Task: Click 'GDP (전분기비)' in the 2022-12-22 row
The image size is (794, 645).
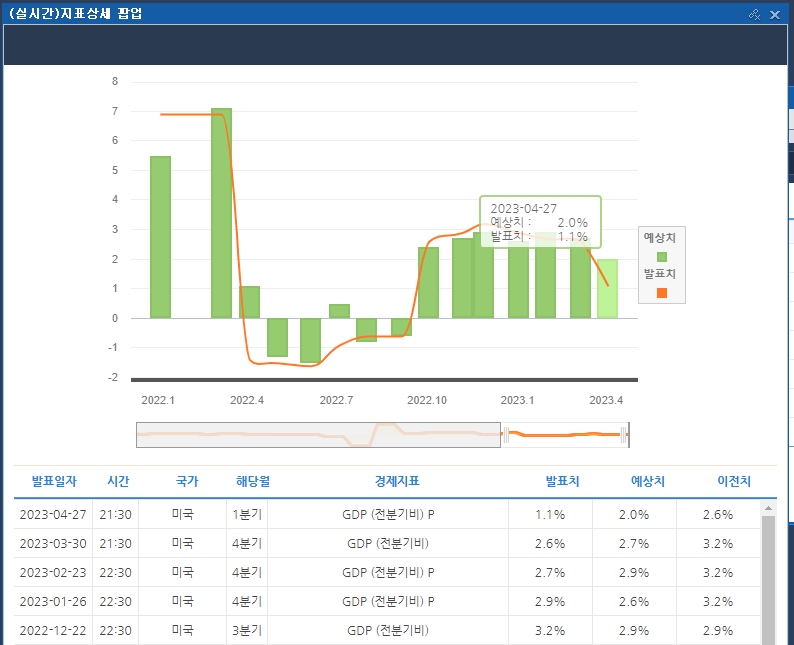Action: (388, 630)
